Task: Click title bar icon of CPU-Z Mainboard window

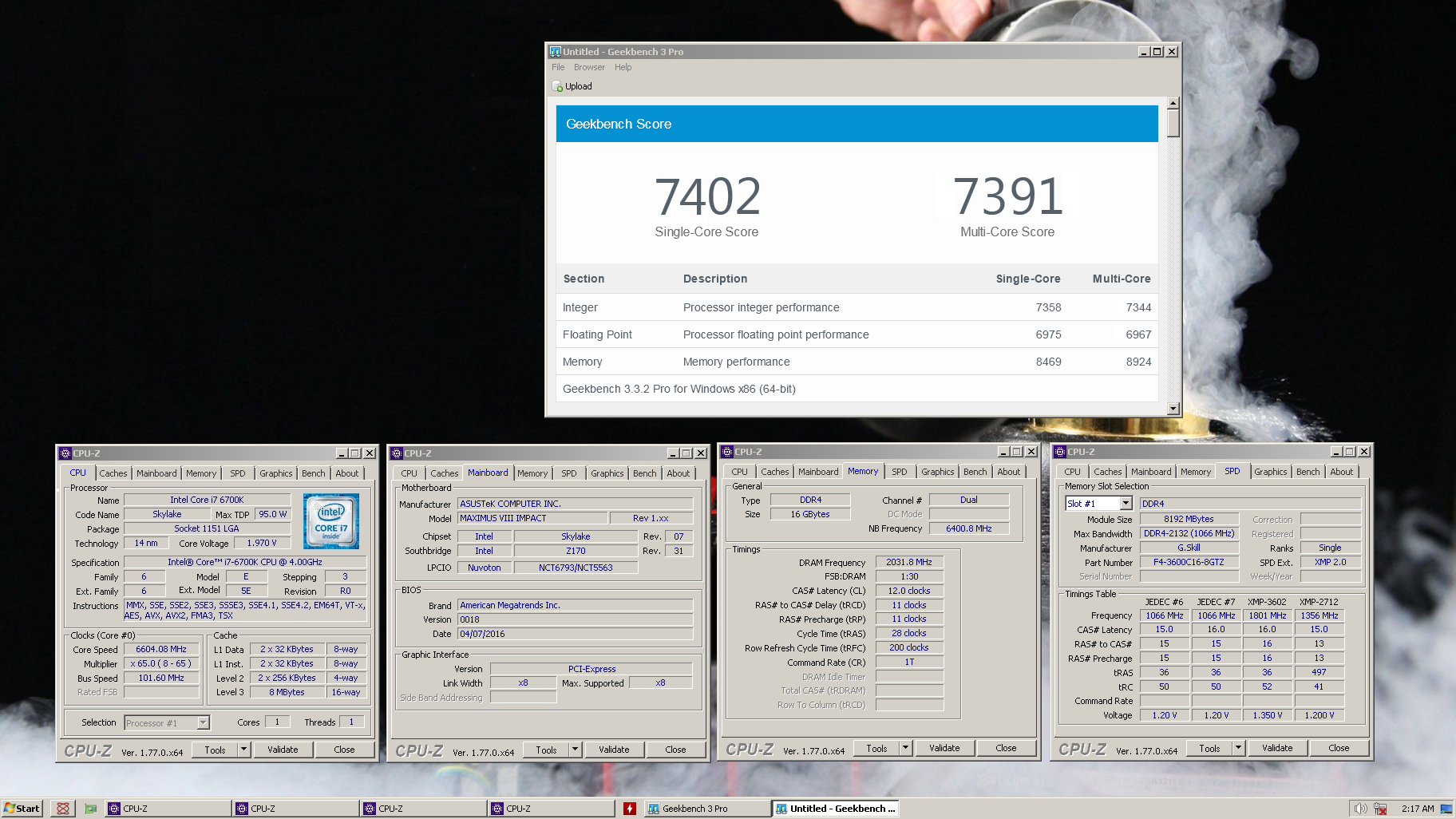Action: (x=396, y=453)
